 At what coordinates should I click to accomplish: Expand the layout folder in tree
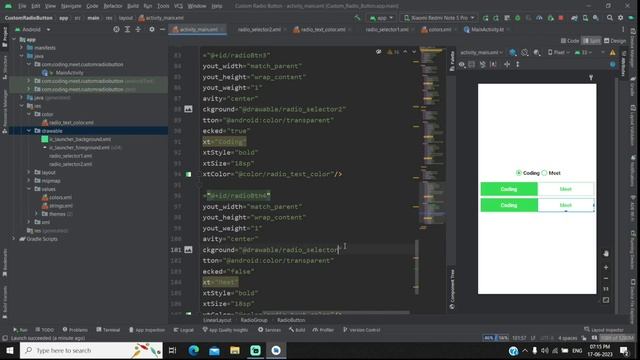pyautogui.click(x=29, y=172)
